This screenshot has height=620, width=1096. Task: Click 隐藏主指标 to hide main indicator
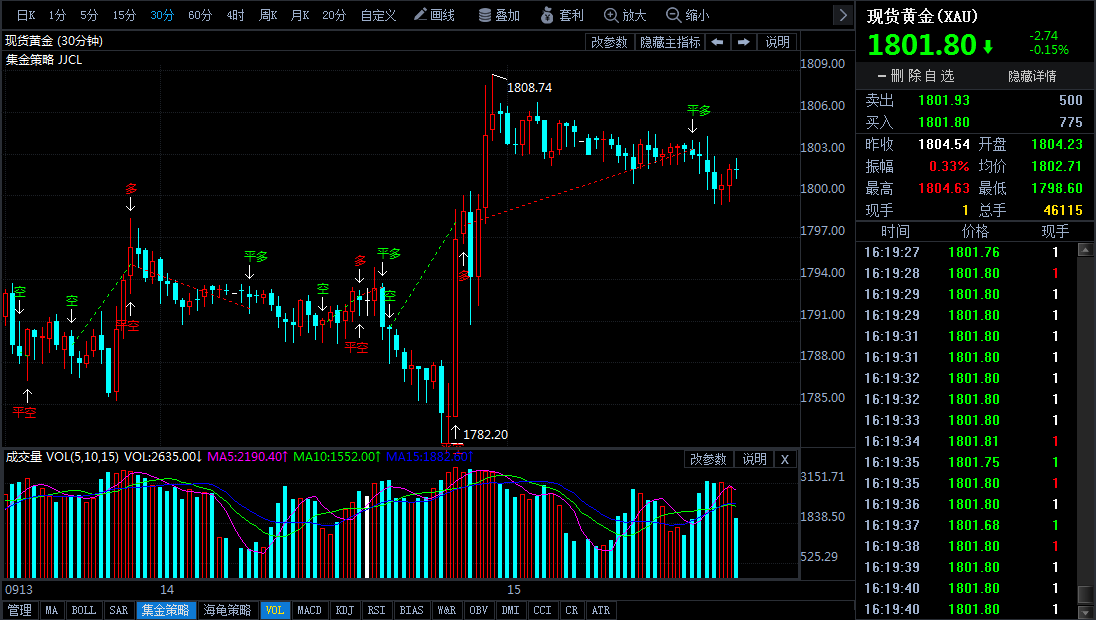(670, 42)
